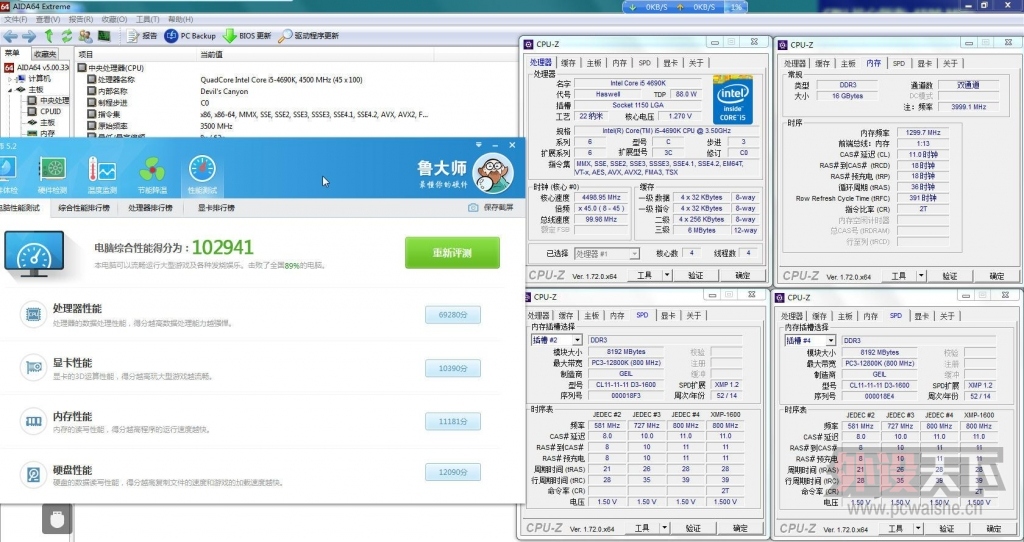Open 工具 arrow in CPU-Z slot #4 window

click(918, 528)
